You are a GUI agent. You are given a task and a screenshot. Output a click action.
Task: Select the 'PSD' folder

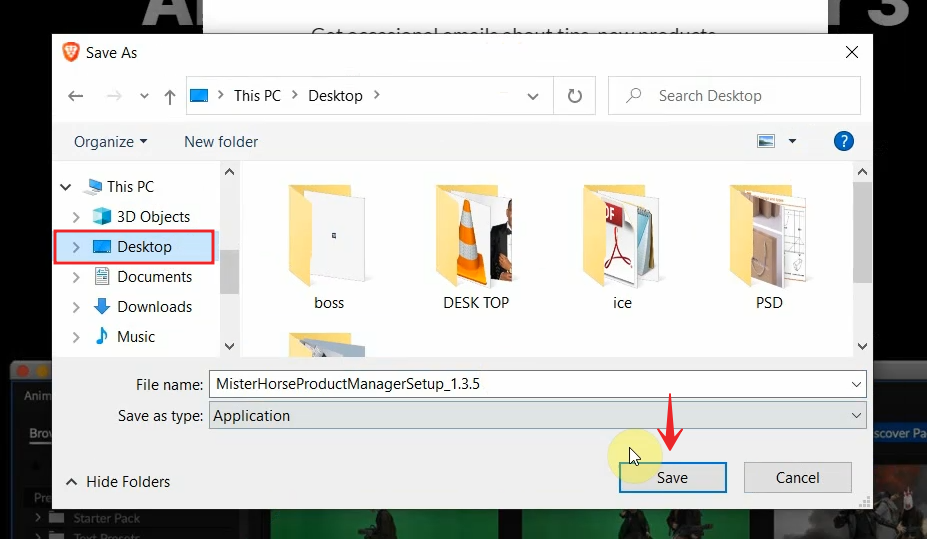tap(769, 247)
